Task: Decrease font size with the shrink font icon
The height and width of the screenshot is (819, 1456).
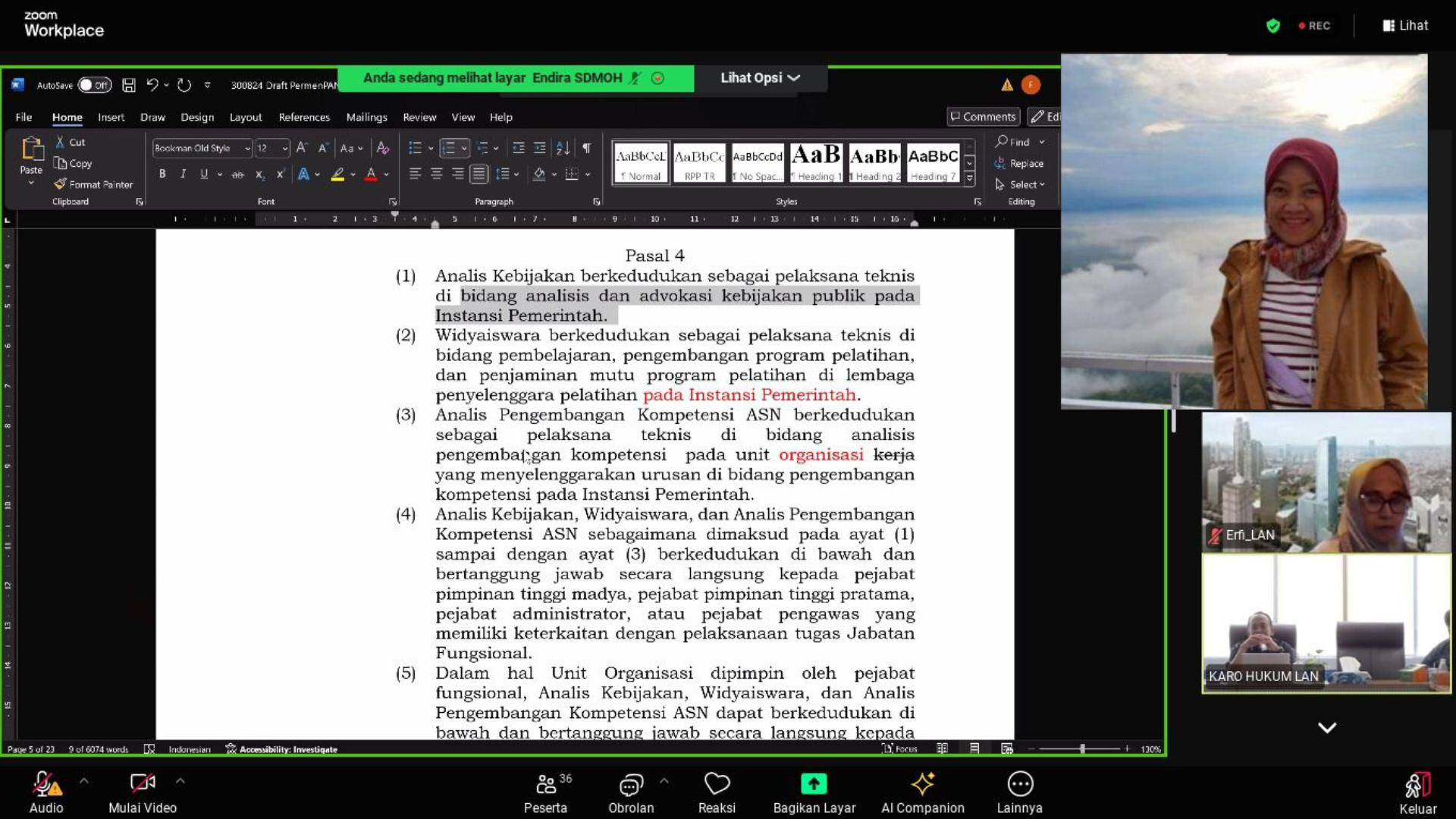Action: [323, 148]
